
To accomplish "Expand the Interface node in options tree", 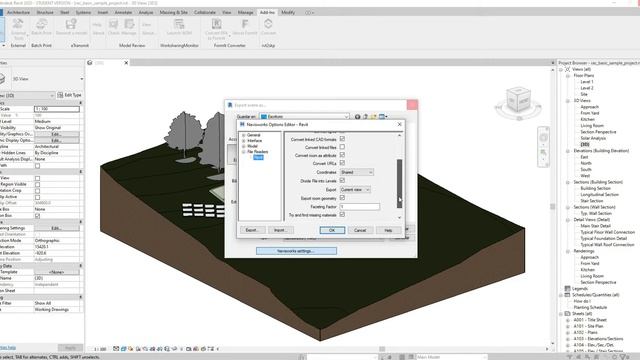I will pos(244,141).
